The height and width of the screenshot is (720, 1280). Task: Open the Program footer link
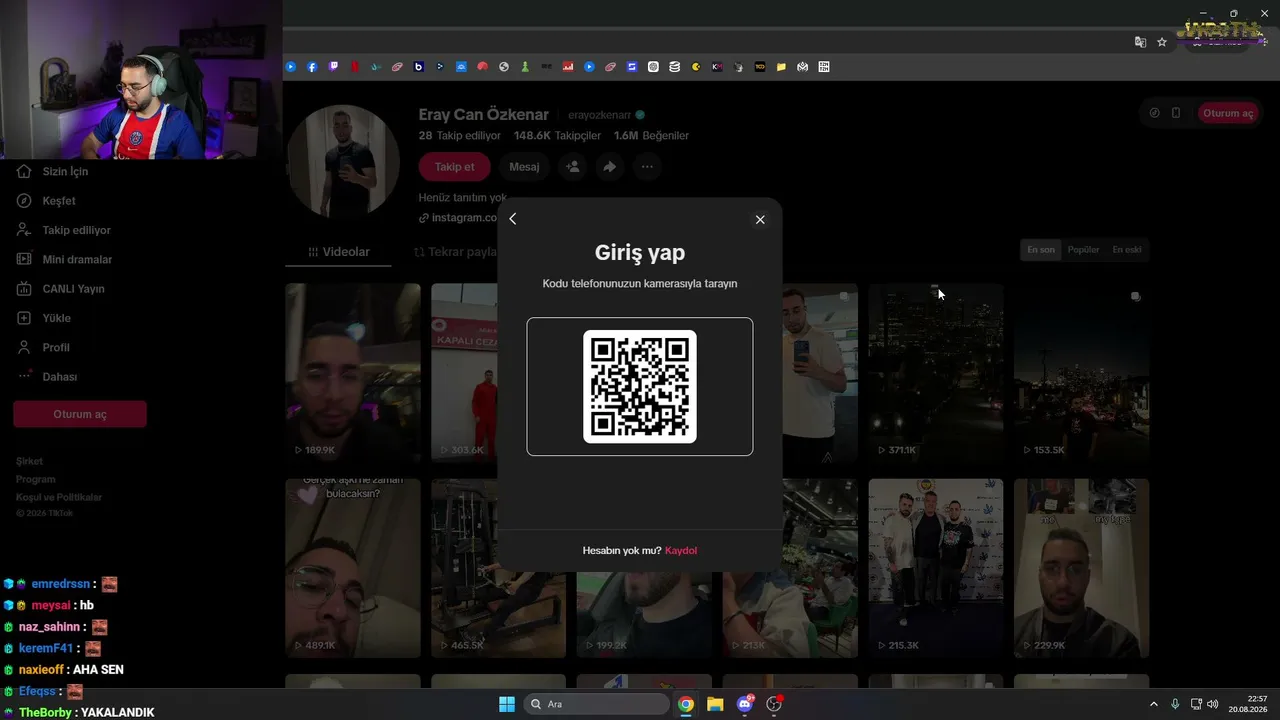pyautogui.click(x=36, y=479)
